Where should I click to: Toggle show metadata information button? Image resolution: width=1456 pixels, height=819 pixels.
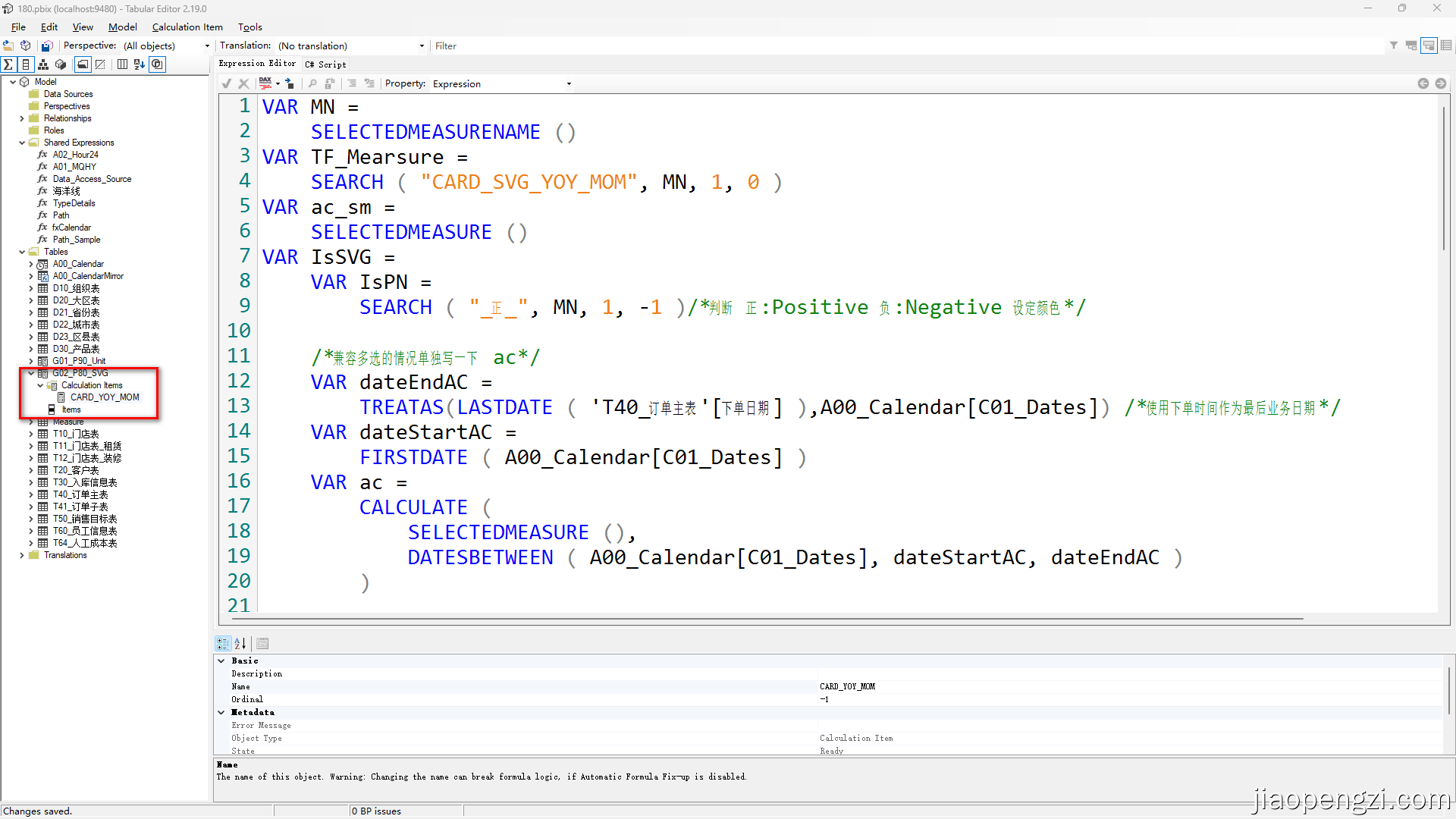[157, 64]
